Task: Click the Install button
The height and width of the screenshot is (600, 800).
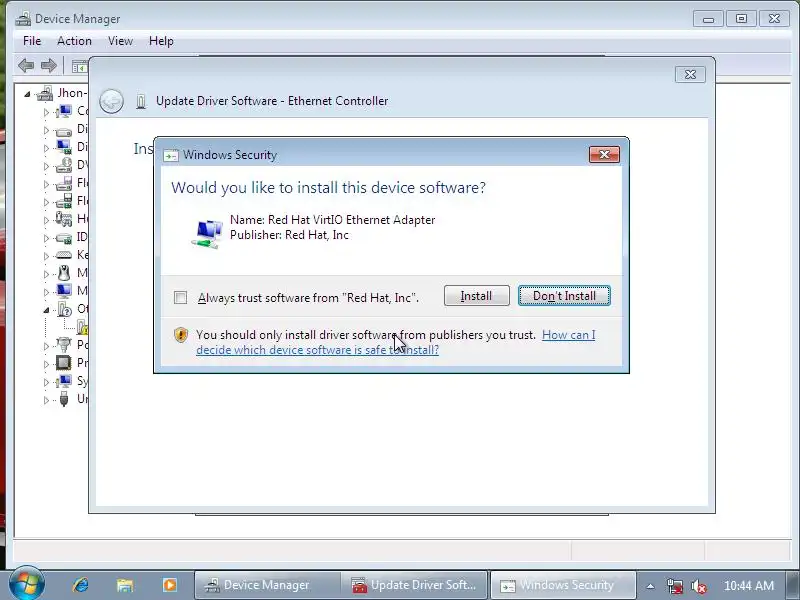Action: (477, 296)
